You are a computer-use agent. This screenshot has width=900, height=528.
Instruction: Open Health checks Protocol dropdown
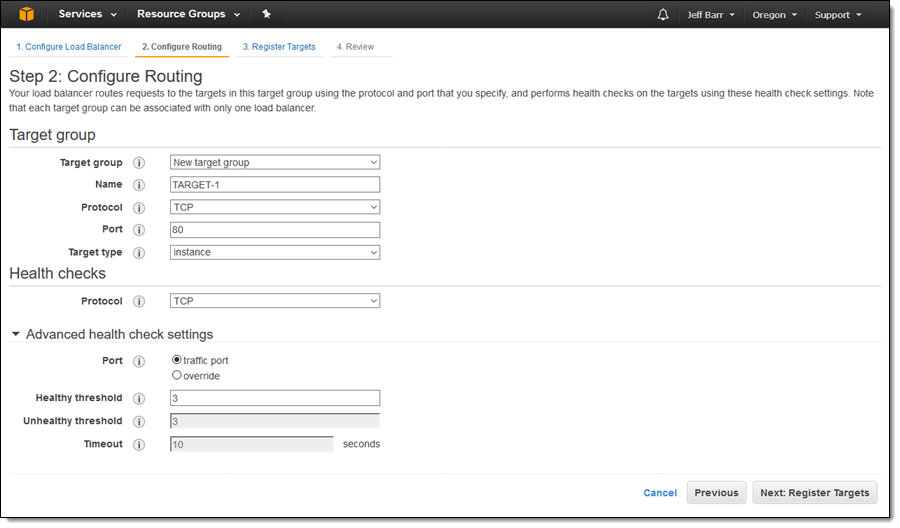(x=275, y=301)
